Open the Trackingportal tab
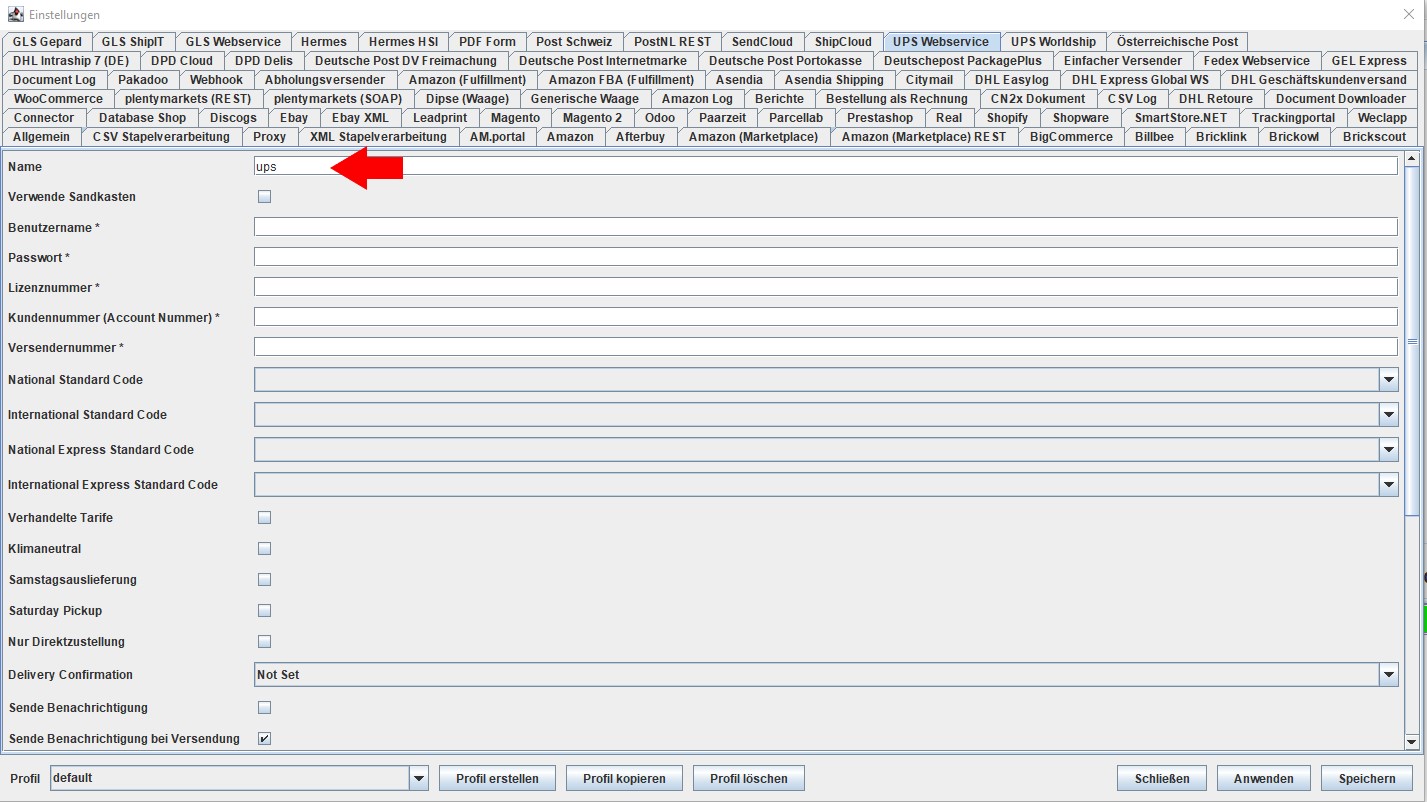1427x802 pixels. 1293,118
